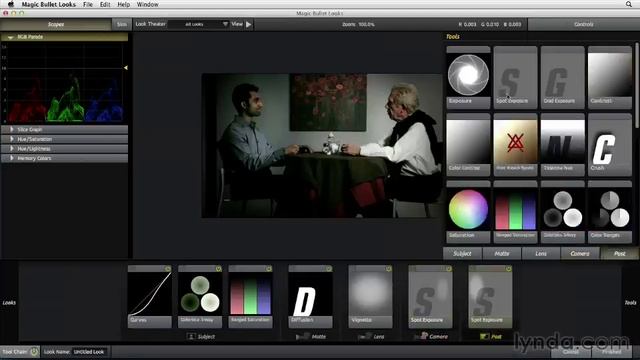Select the Color Contrast tool
Image resolution: width=640 pixels, height=360 pixels.
[x=468, y=144]
